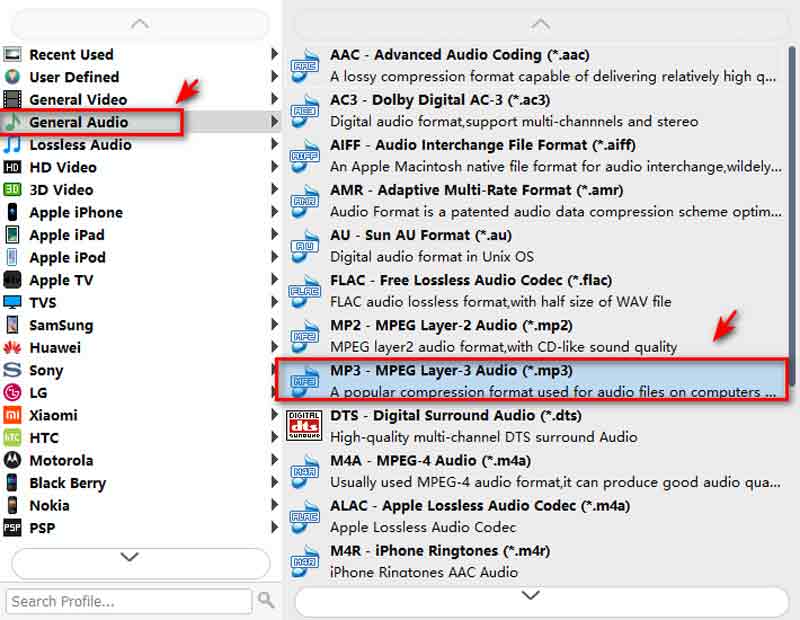Expand the Lossless Audio submenu arrow
Viewport: 800px width, 620px height.
tap(274, 144)
